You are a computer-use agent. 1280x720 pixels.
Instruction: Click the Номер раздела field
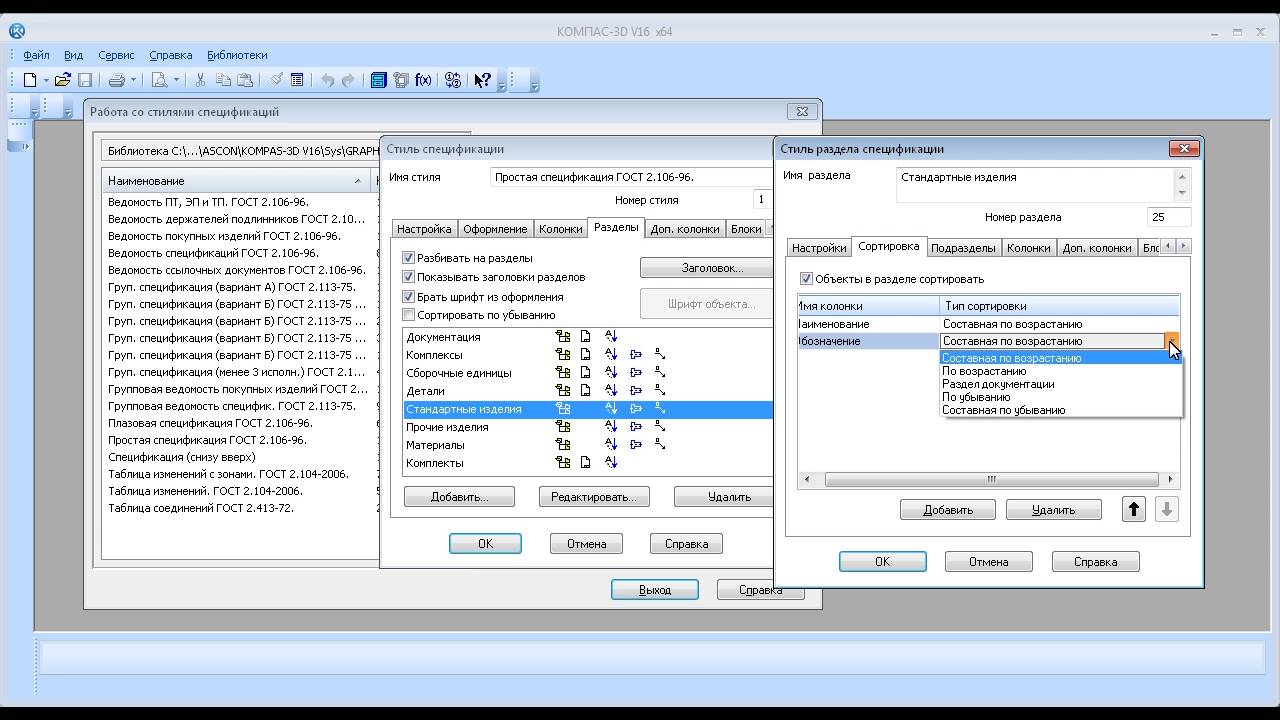point(1168,217)
